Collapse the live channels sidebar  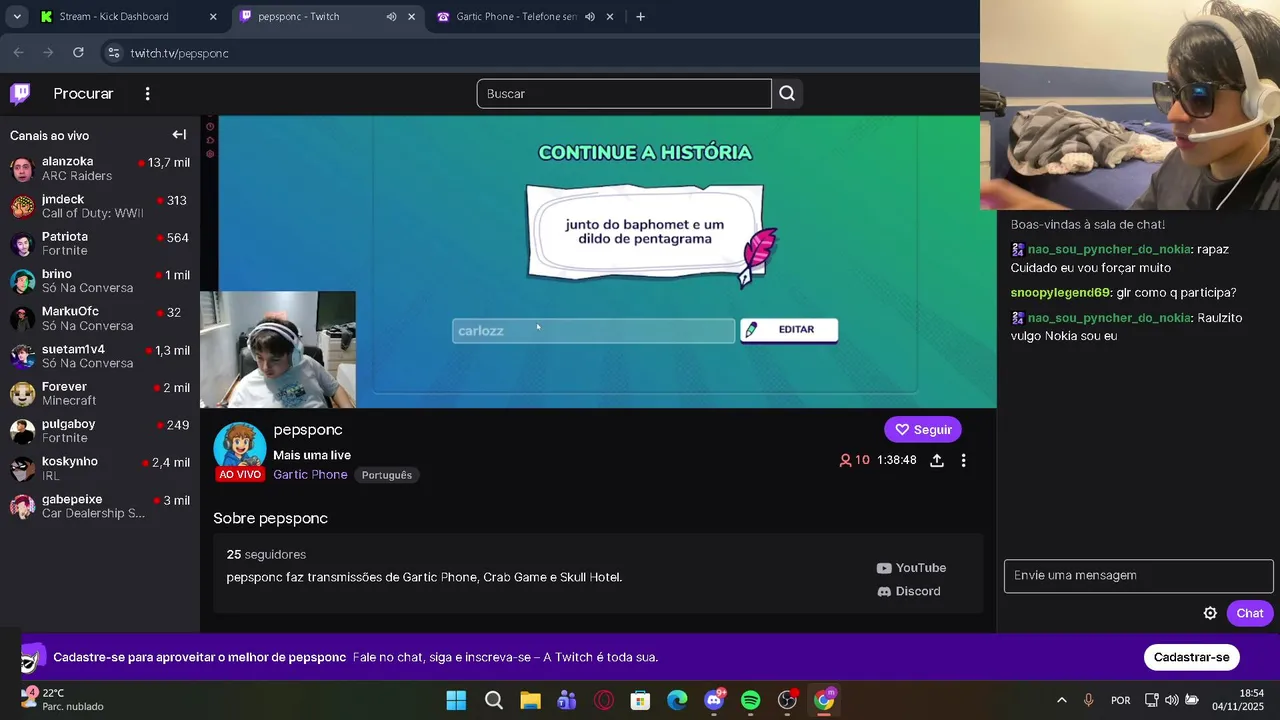point(179,135)
